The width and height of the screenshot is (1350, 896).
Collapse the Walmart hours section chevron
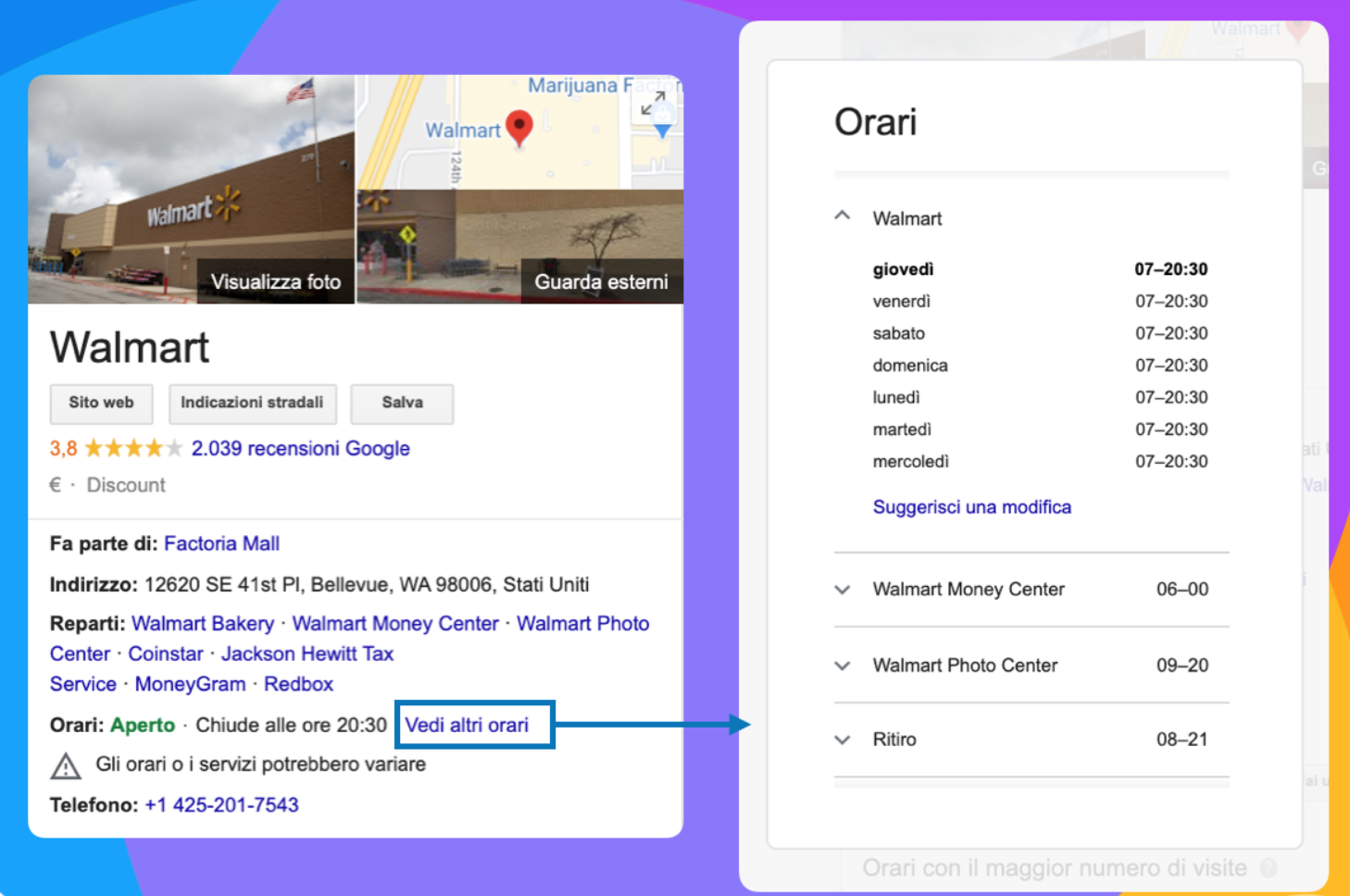click(x=842, y=216)
